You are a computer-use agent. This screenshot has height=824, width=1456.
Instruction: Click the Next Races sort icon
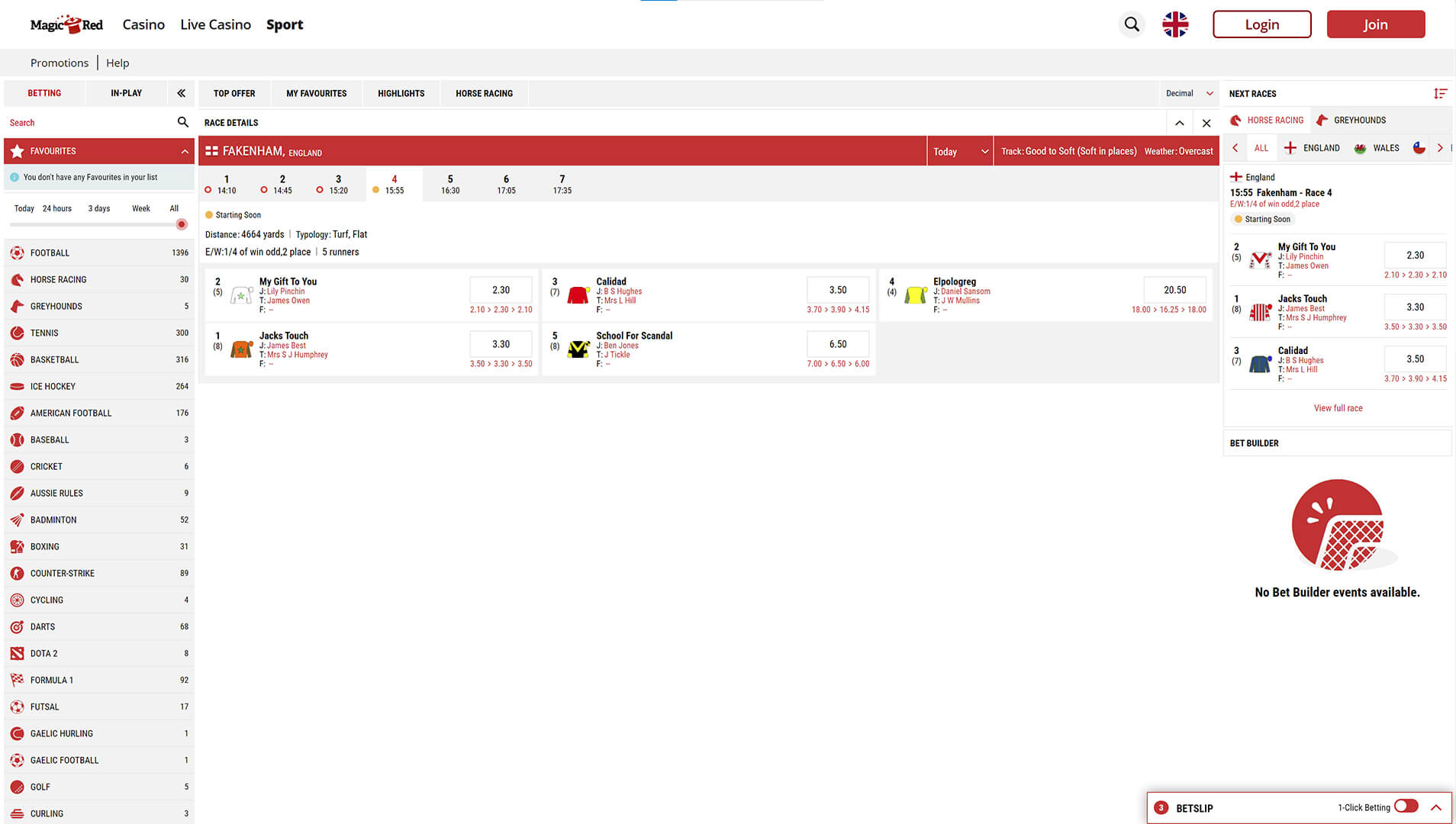point(1440,93)
